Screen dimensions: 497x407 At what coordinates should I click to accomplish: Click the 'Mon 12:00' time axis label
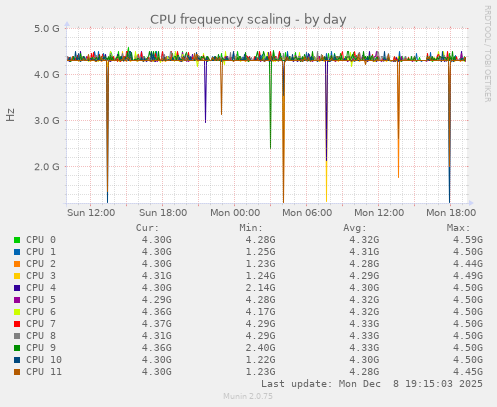[x=379, y=213]
